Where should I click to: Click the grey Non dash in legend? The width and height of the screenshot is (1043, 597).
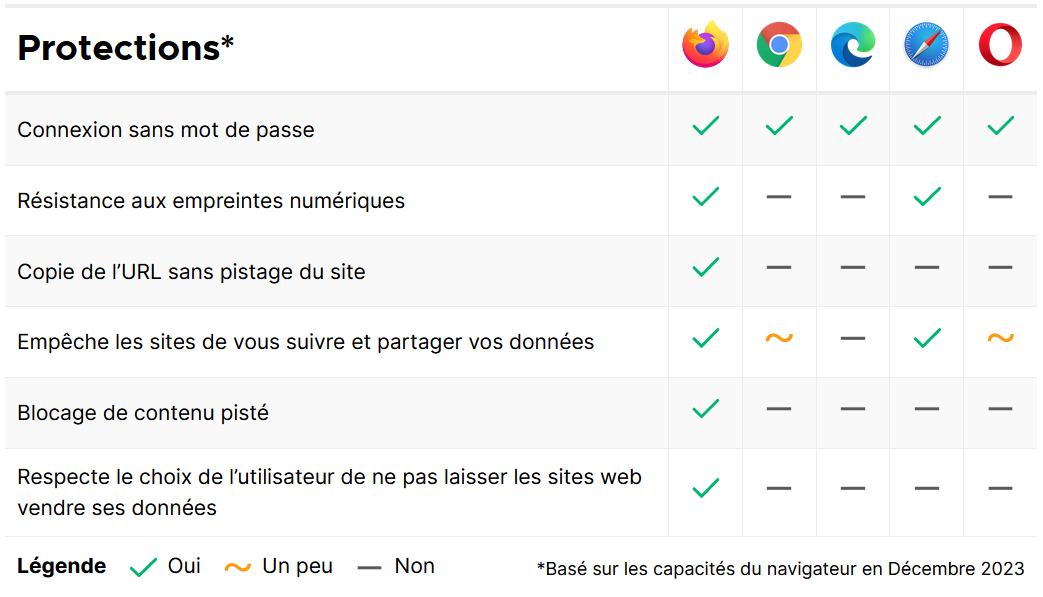[x=369, y=568]
